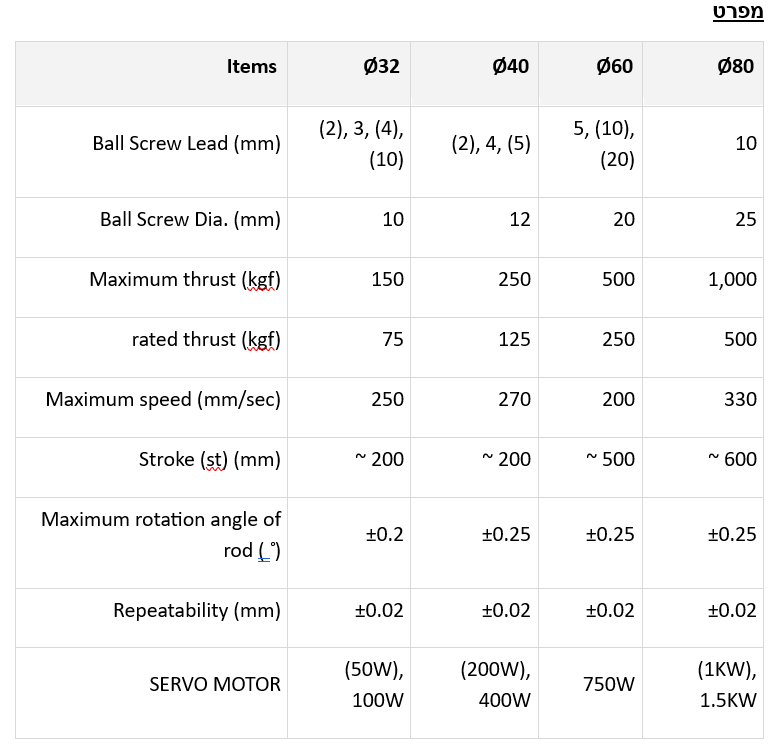
Task: Select the Ø32 column header
Action: point(381,67)
